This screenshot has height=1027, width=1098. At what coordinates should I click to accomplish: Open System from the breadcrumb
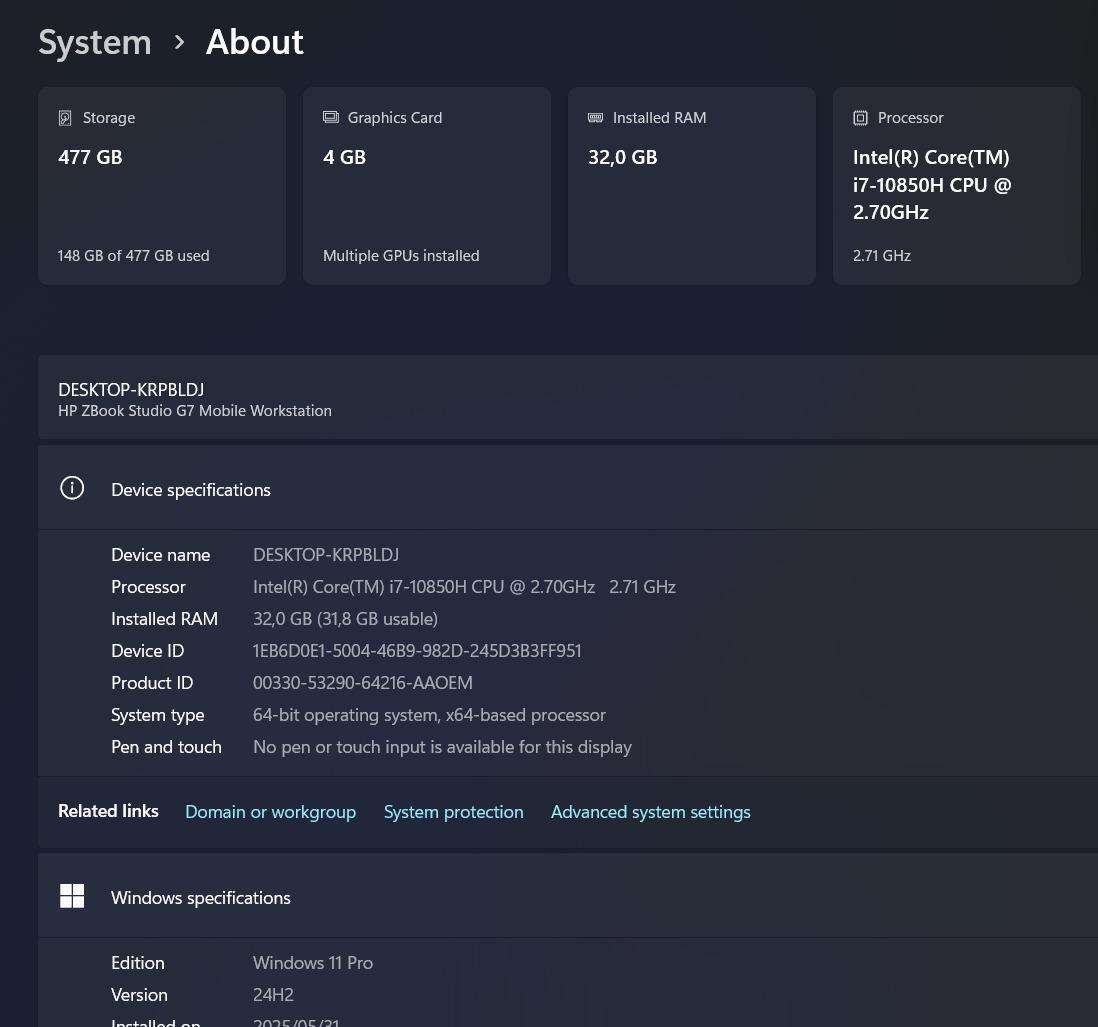click(95, 42)
